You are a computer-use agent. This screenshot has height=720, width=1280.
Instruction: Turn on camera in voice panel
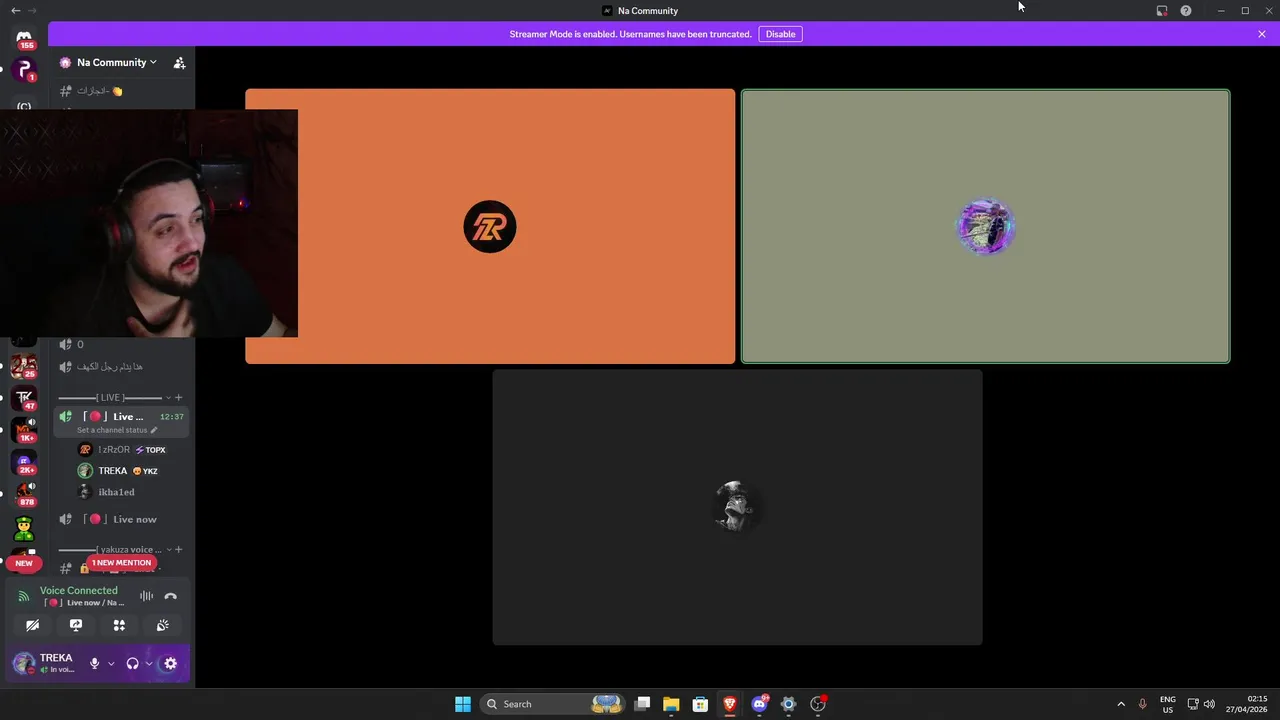click(x=32, y=625)
